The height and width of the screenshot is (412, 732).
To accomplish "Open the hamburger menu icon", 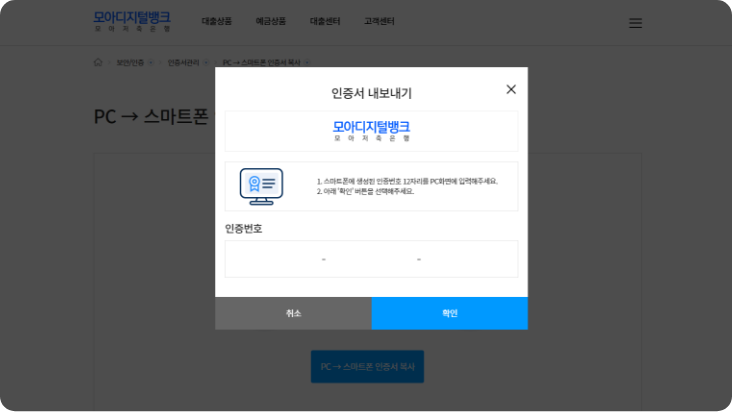I will (635, 23).
